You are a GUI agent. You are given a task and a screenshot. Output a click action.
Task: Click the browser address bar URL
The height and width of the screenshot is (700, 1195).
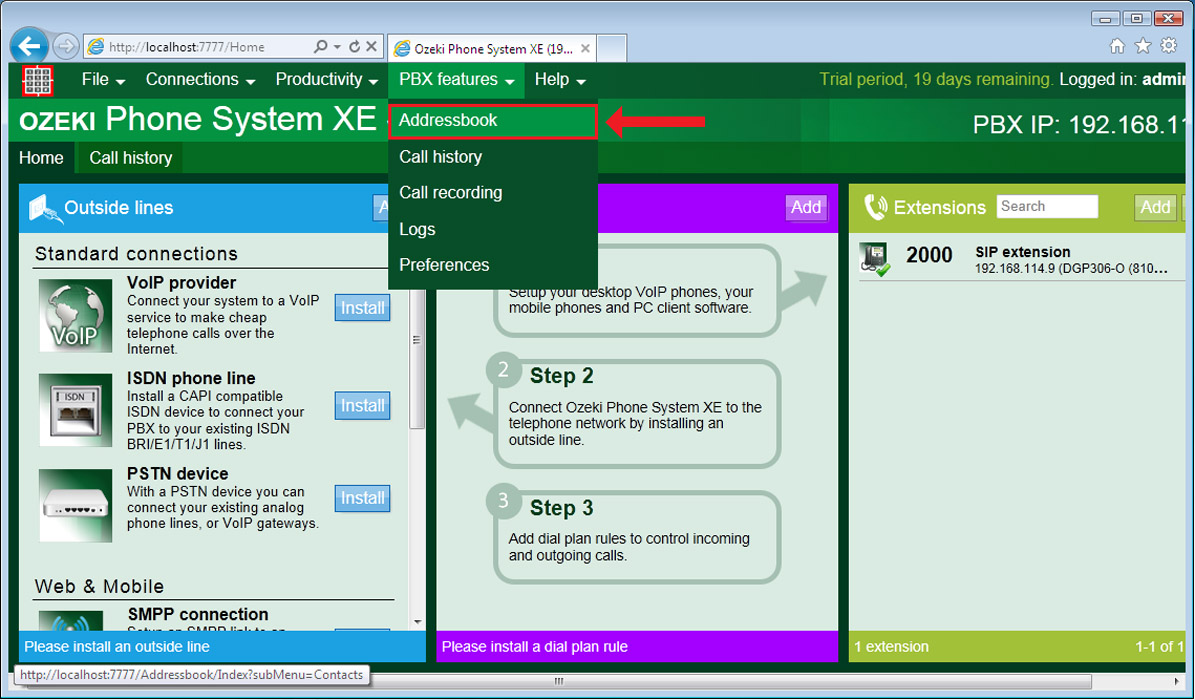point(187,47)
